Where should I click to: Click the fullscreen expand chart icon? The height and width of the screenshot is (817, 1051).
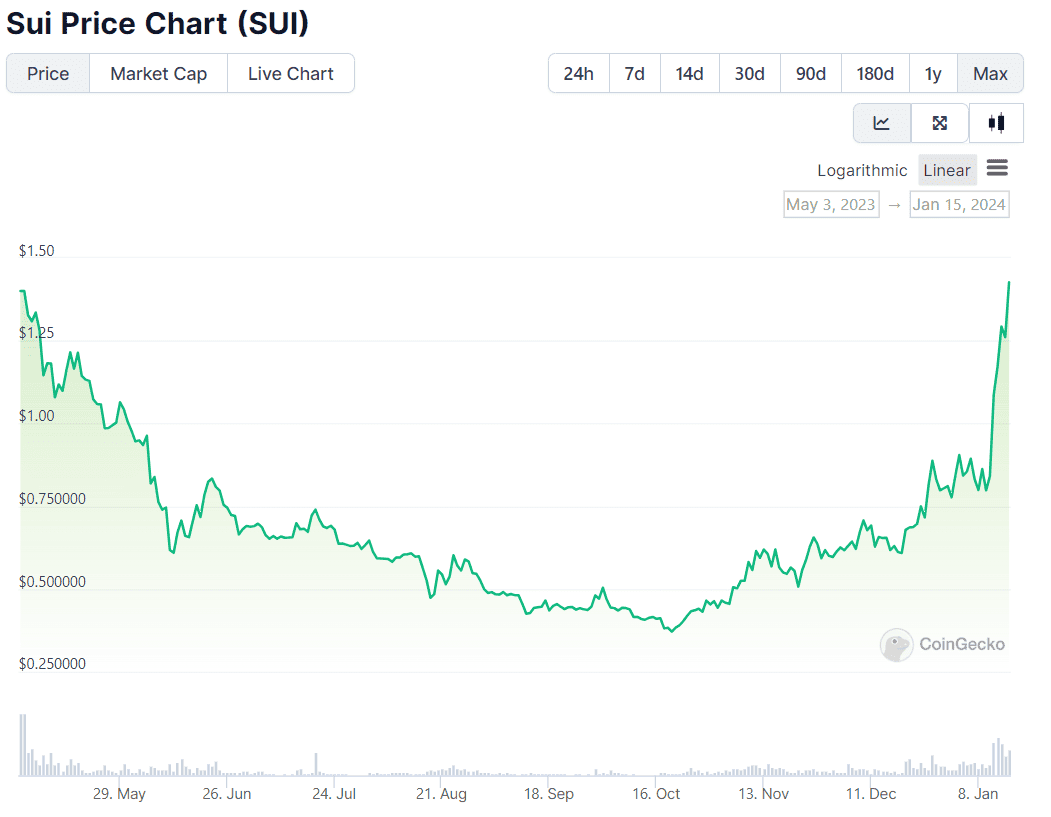(x=939, y=123)
